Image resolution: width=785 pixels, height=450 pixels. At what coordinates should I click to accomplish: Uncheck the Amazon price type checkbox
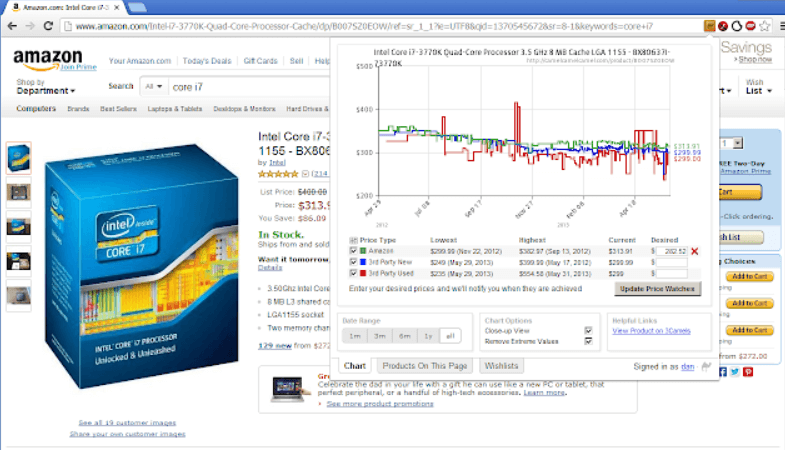click(353, 251)
